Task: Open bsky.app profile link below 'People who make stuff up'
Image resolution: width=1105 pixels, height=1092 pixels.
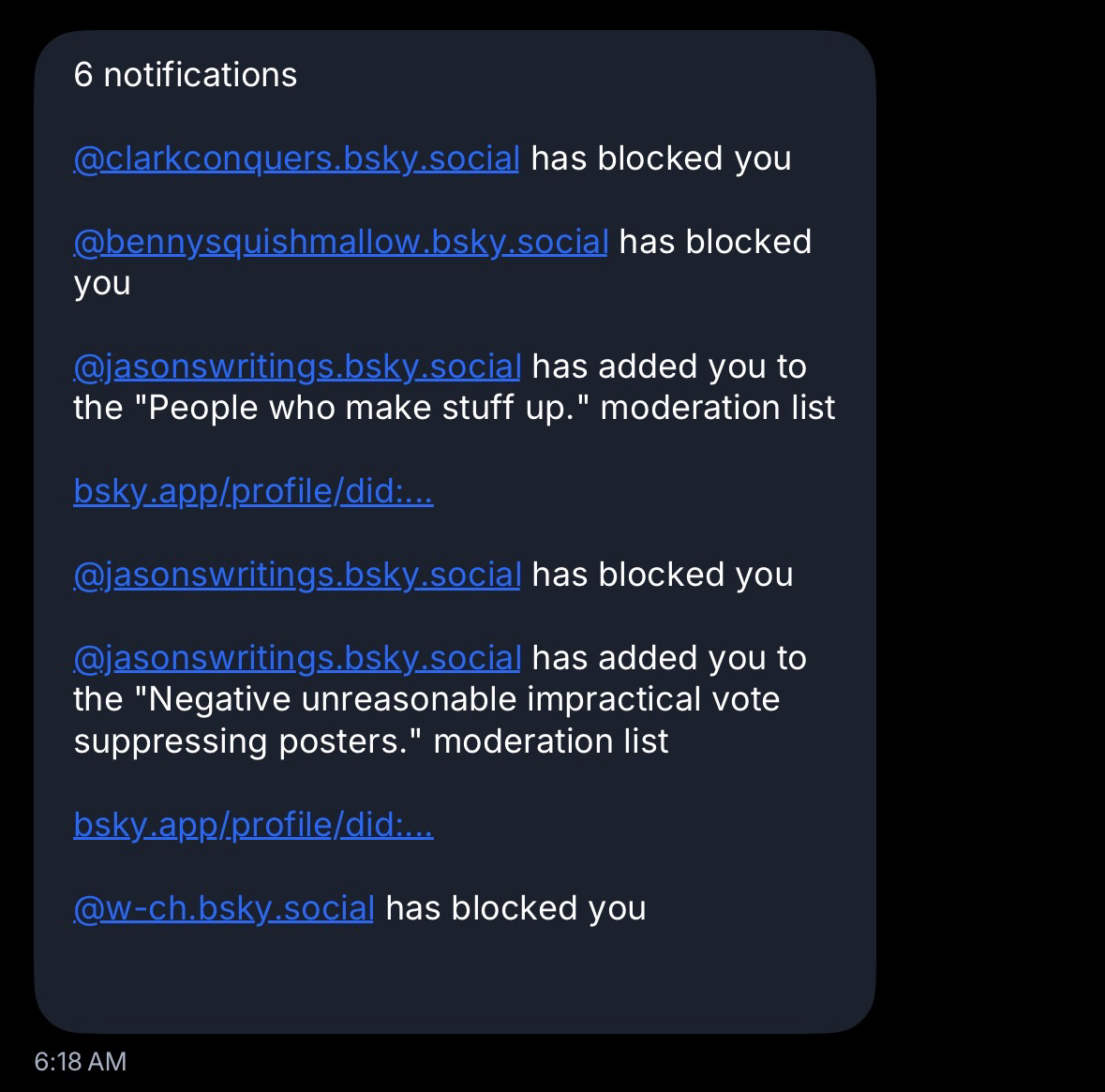Action: 253,490
